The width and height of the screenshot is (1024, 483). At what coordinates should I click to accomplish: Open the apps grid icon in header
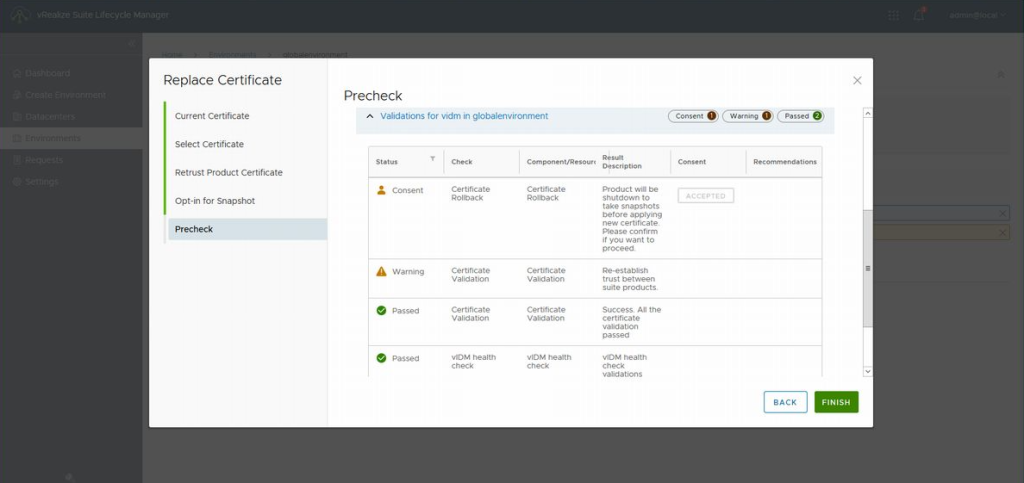pos(893,15)
